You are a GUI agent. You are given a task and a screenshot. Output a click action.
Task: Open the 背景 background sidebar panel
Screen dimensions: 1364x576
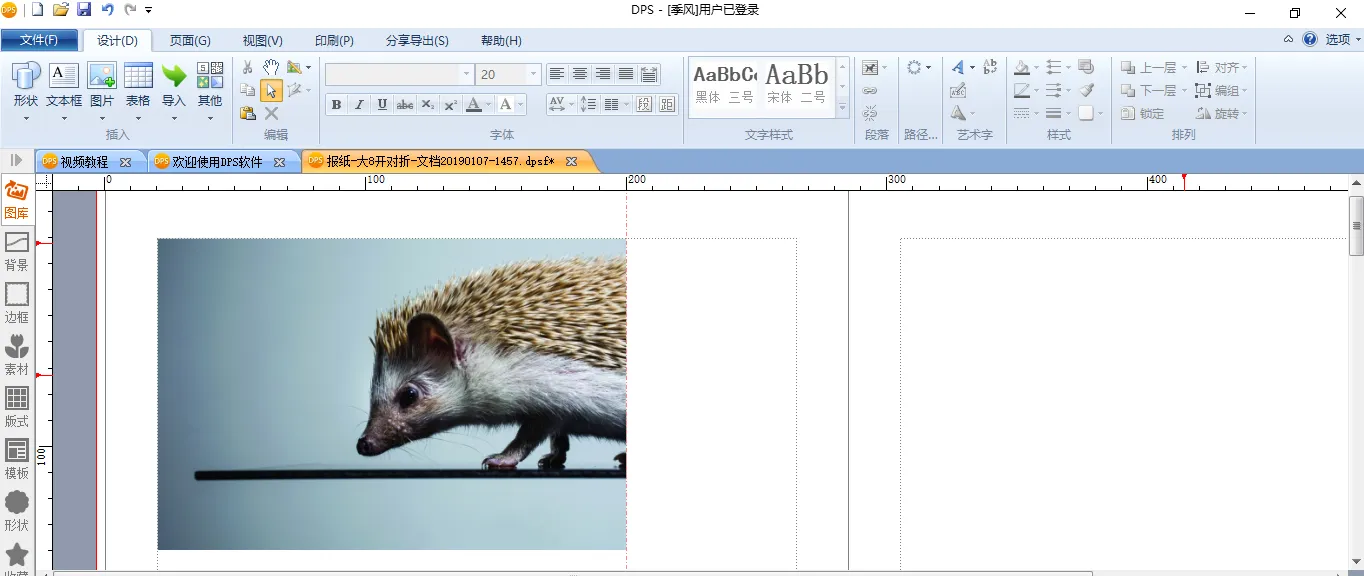17,251
